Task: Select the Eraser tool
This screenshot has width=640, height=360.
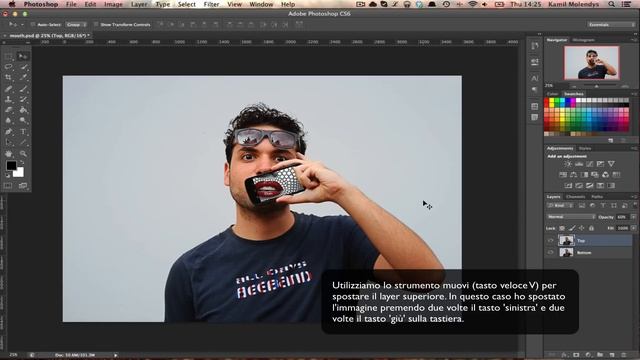Action: (9, 110)
